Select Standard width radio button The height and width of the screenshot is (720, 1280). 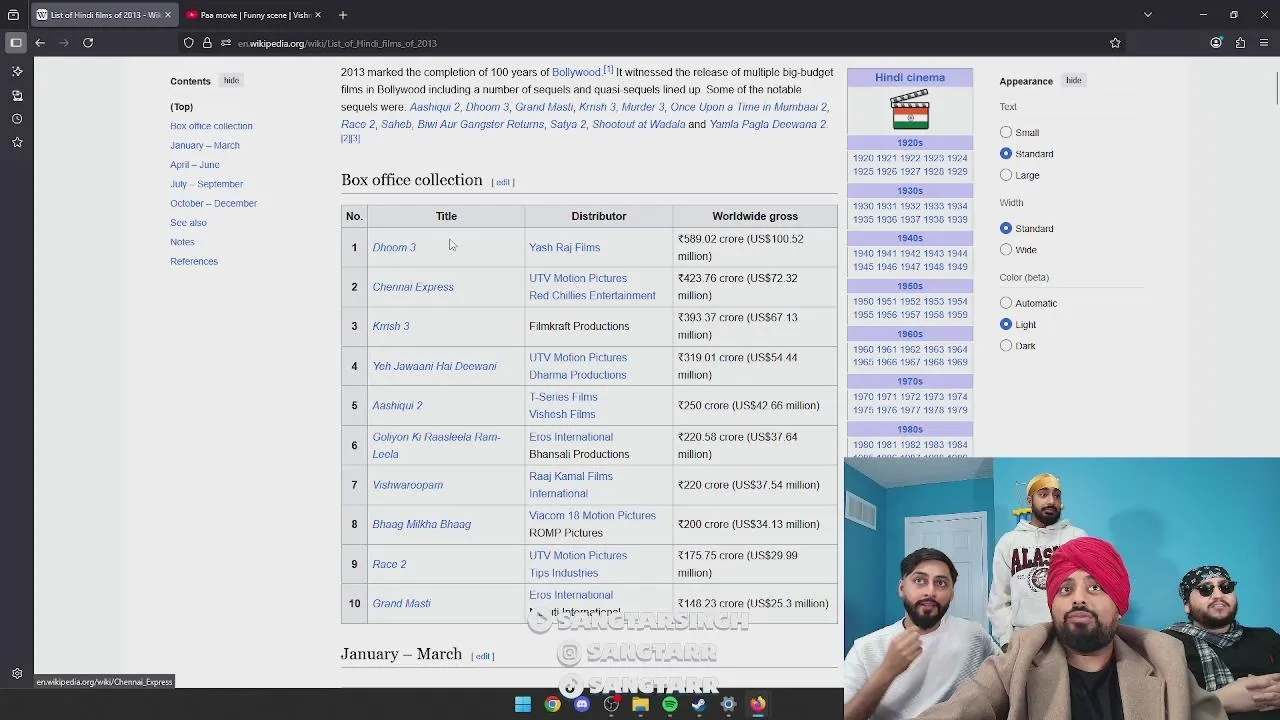click(1006, 228)
